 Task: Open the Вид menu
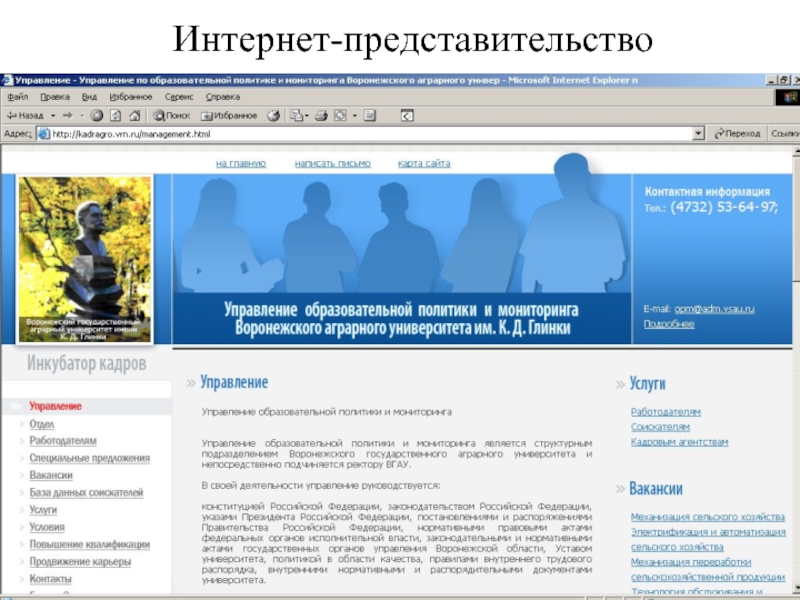[x=89, y=97]
